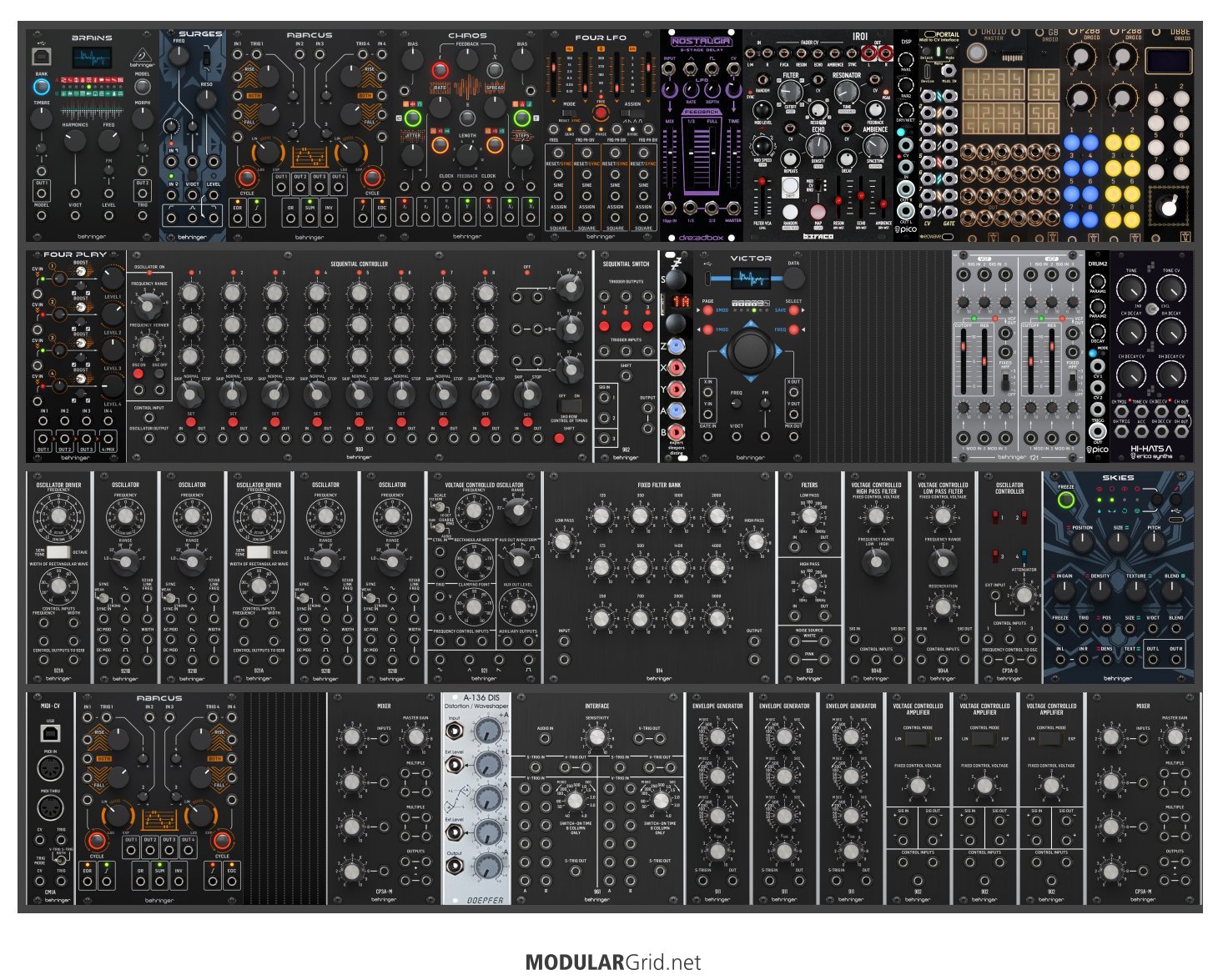Adjust the TIME slider on Nostalgia

click(733, 158)
